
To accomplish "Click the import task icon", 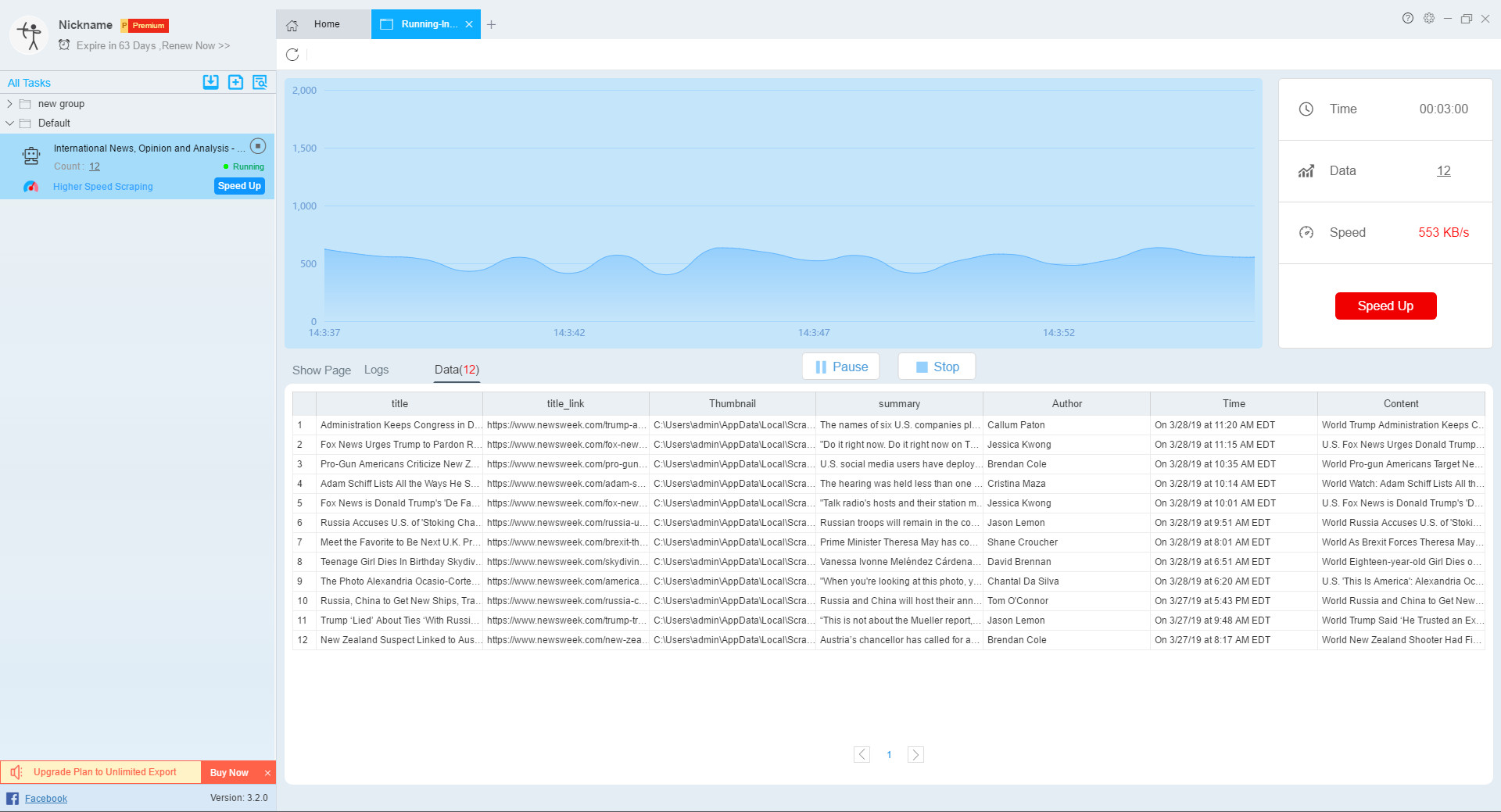I will point(210,82).
